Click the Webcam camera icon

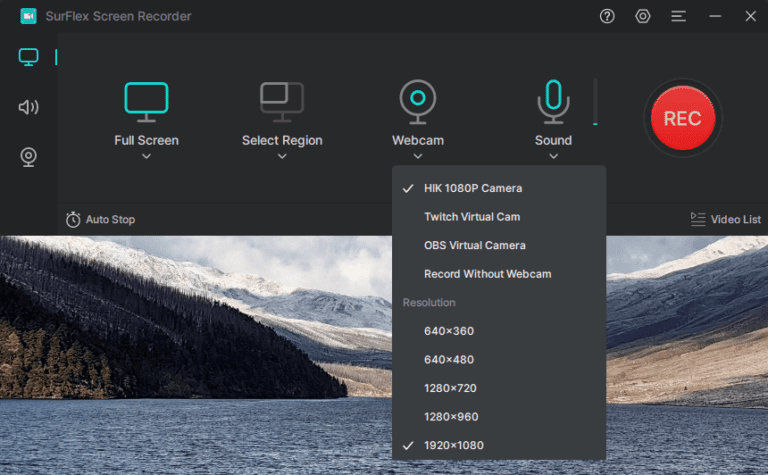coord(418,101)
